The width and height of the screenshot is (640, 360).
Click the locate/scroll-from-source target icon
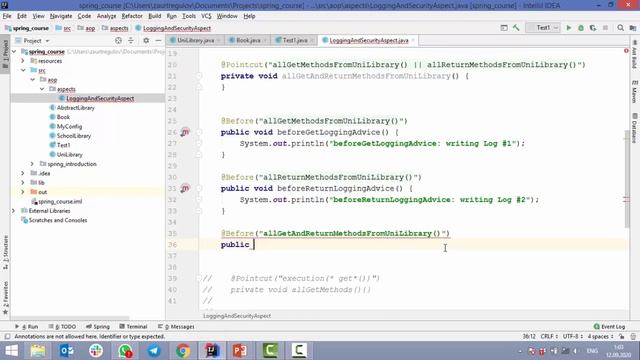coord(118,40)
